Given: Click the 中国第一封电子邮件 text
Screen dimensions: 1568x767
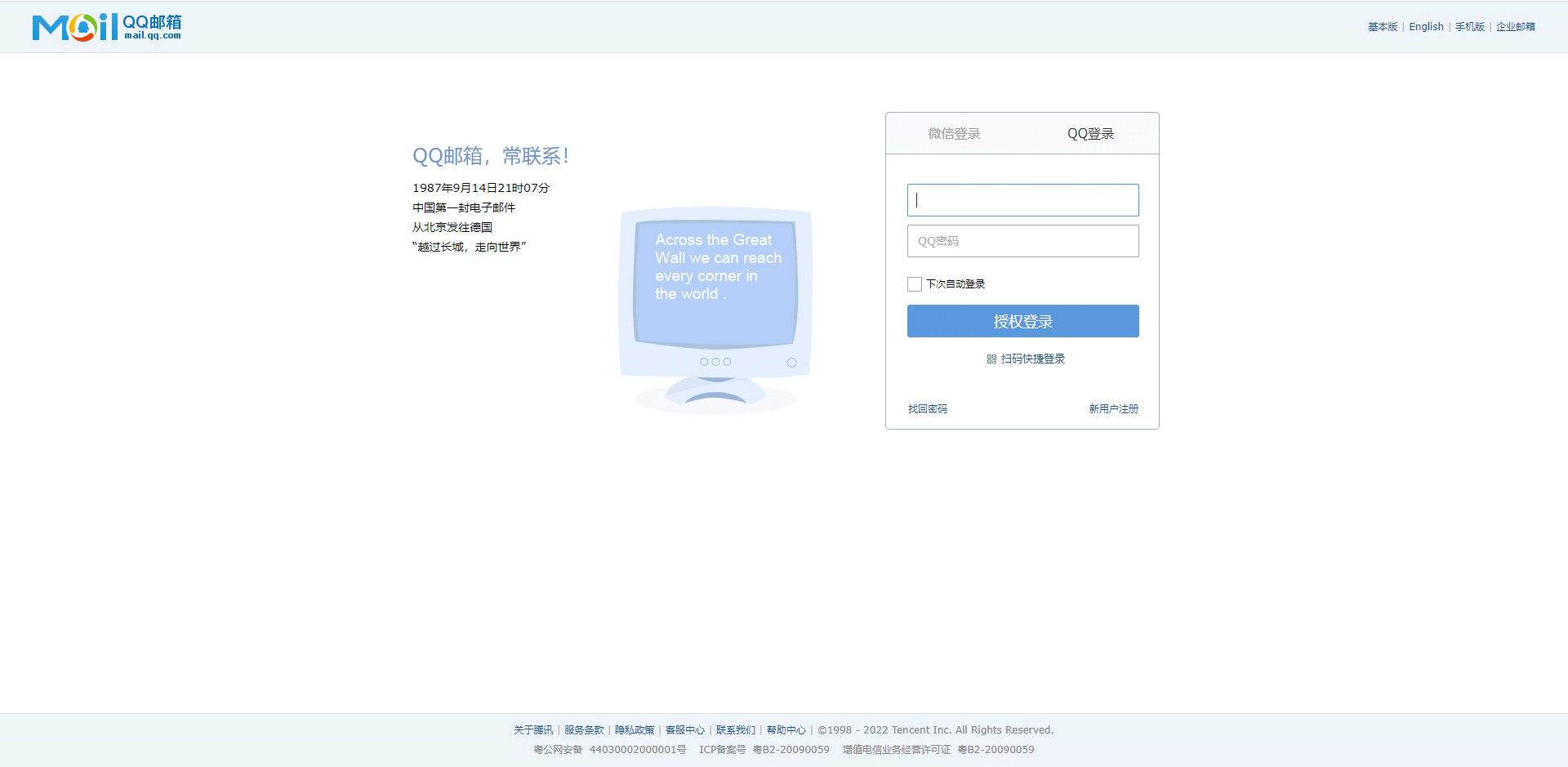Looking at the screenshot, I should (x=464, y=207).
